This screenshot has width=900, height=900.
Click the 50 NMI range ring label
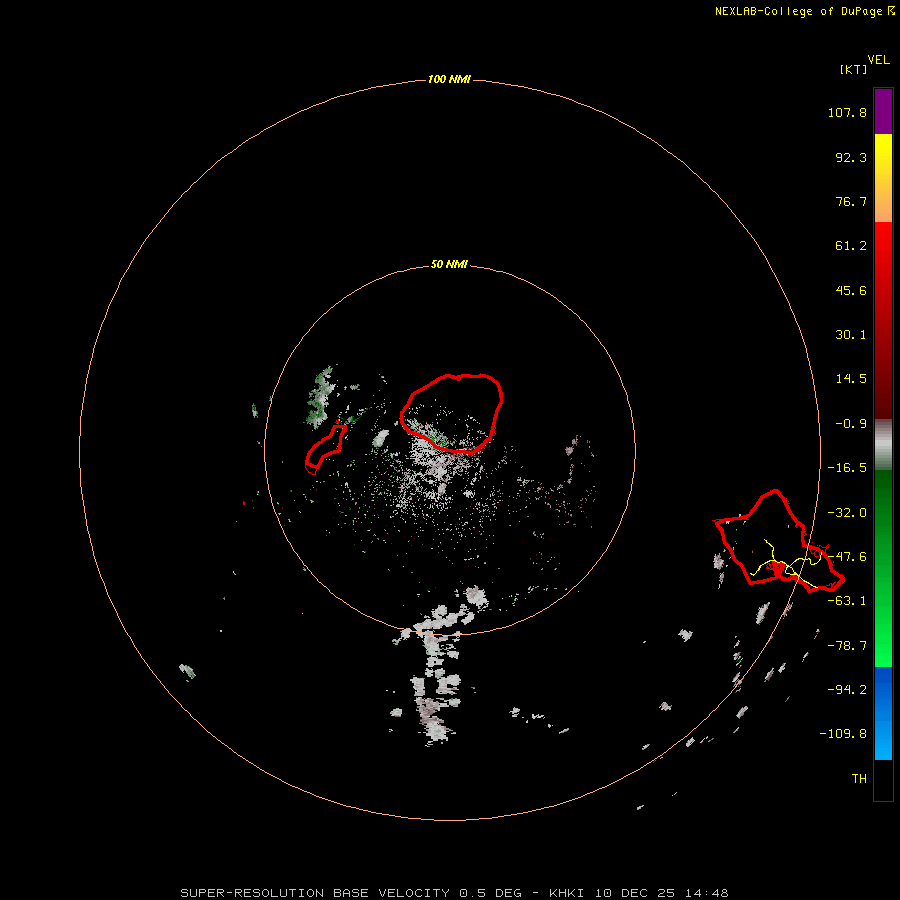tap(449, 265)
